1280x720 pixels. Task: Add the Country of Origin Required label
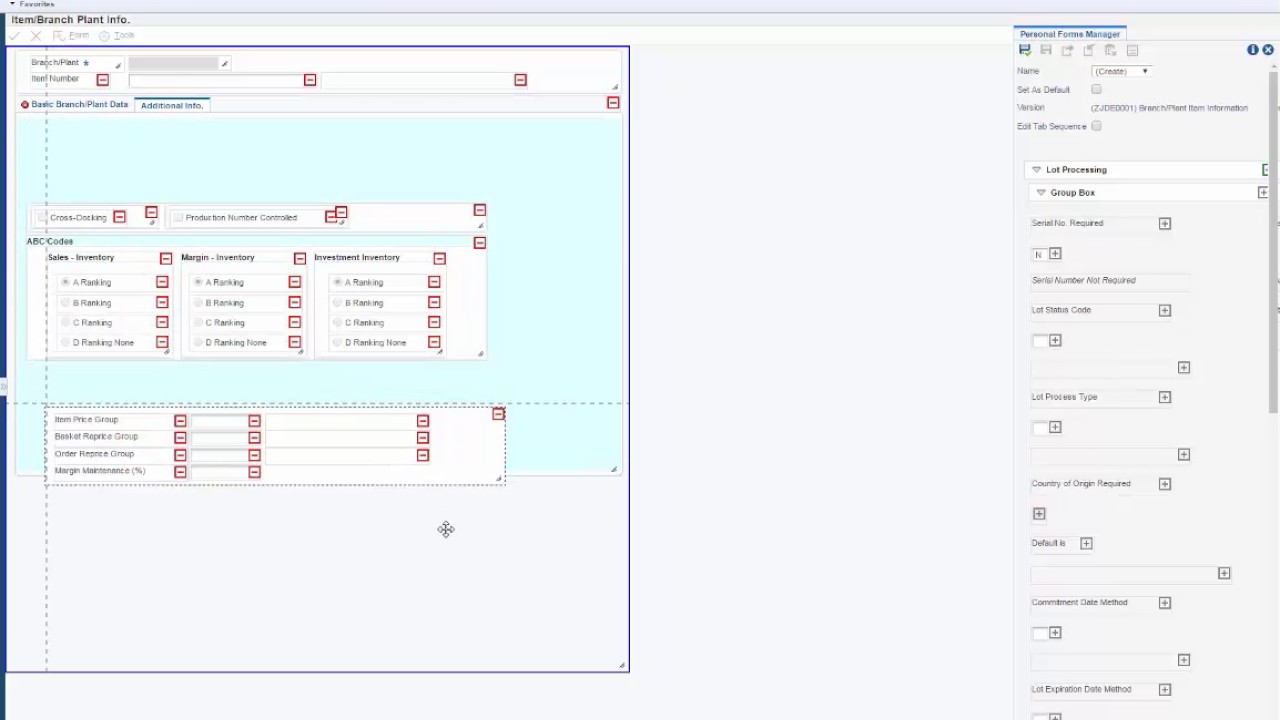point(1165,484)
